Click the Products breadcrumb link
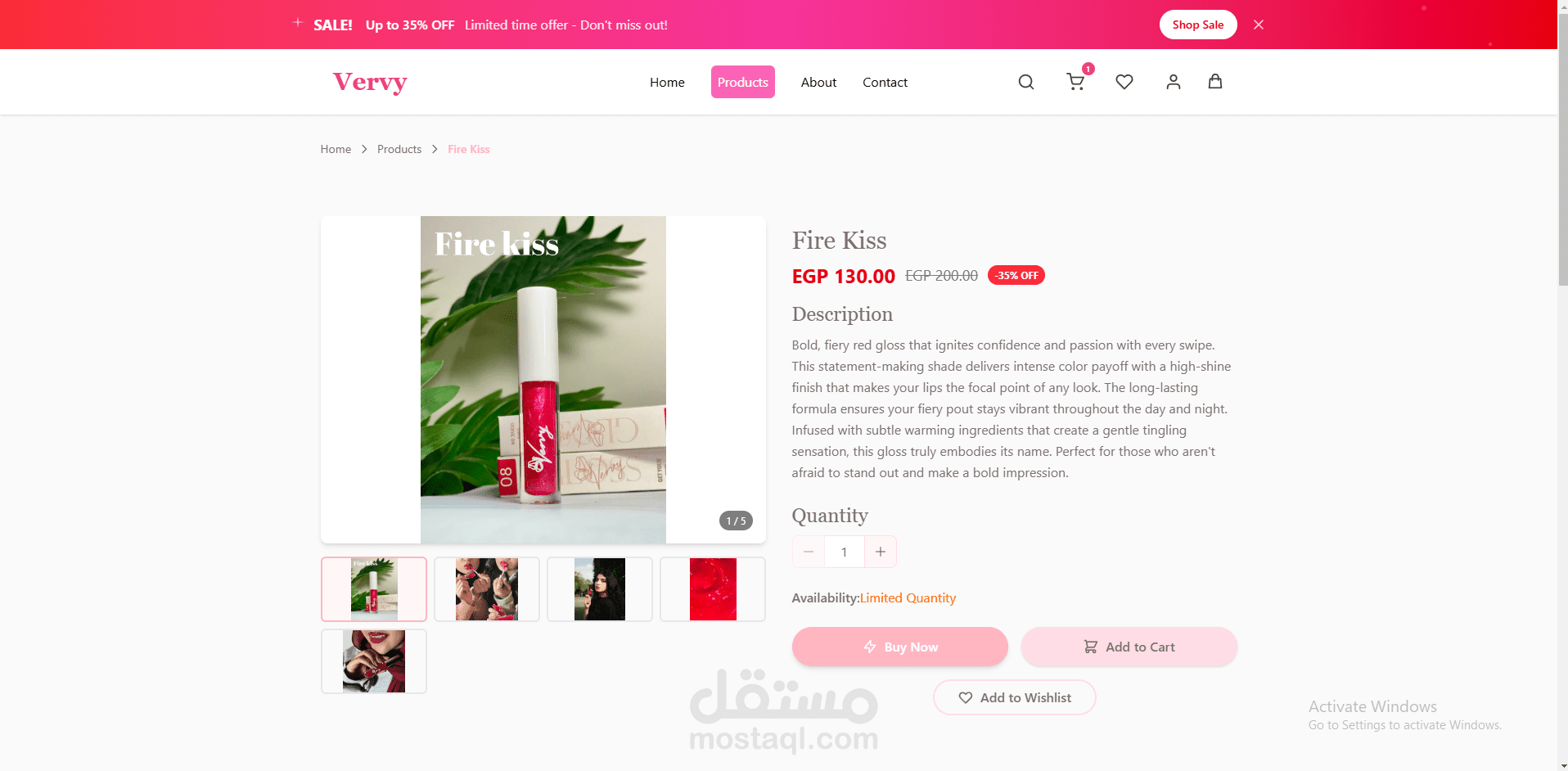This screenshot has height=771, width=1568. [399, 149]
